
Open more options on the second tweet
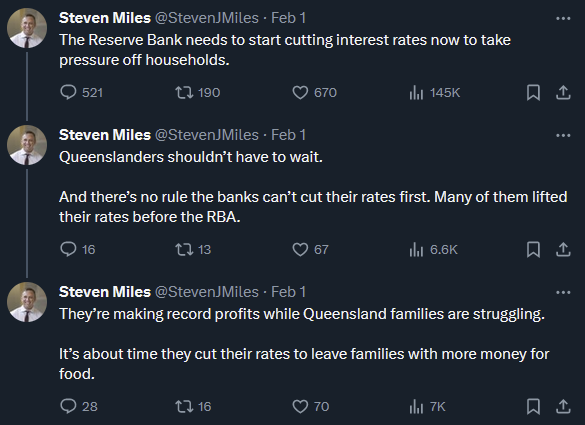tap(563, 135)
